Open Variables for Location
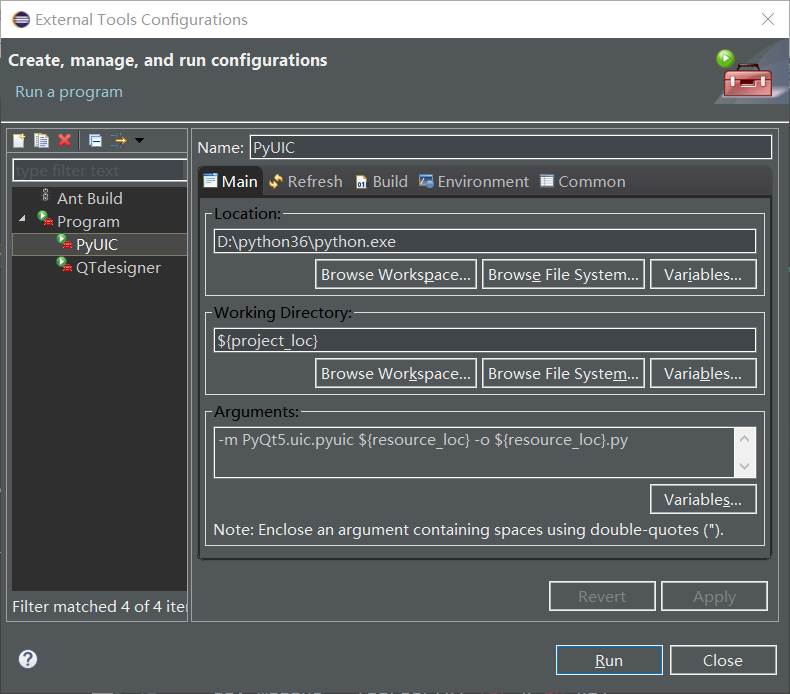The height and width of the screenshot is (694, 790). click(x=703, y=275)
